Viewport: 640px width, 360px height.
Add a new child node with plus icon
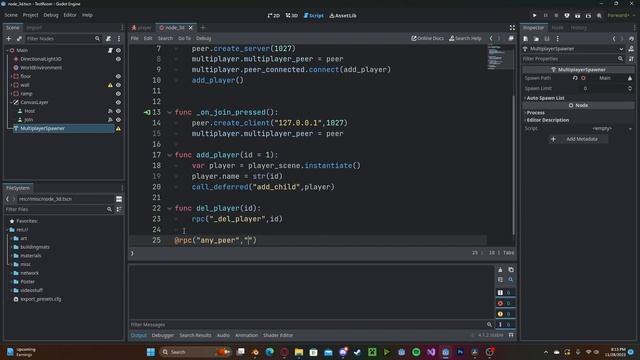9,38
